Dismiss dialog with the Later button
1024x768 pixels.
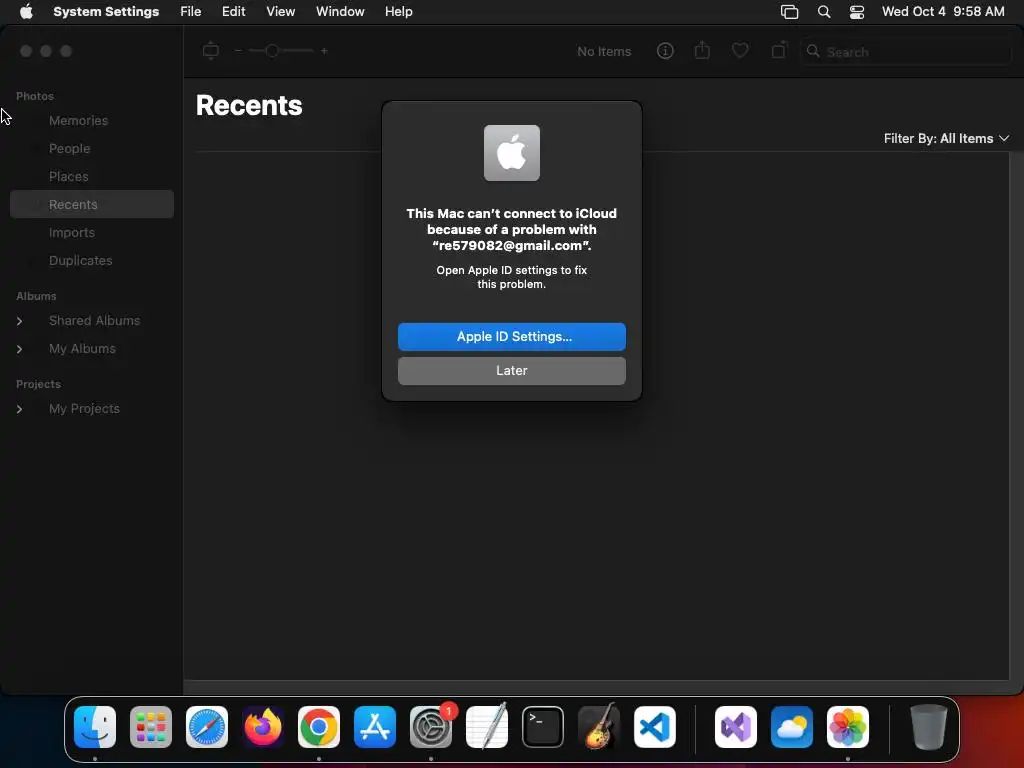click(511, 370)
